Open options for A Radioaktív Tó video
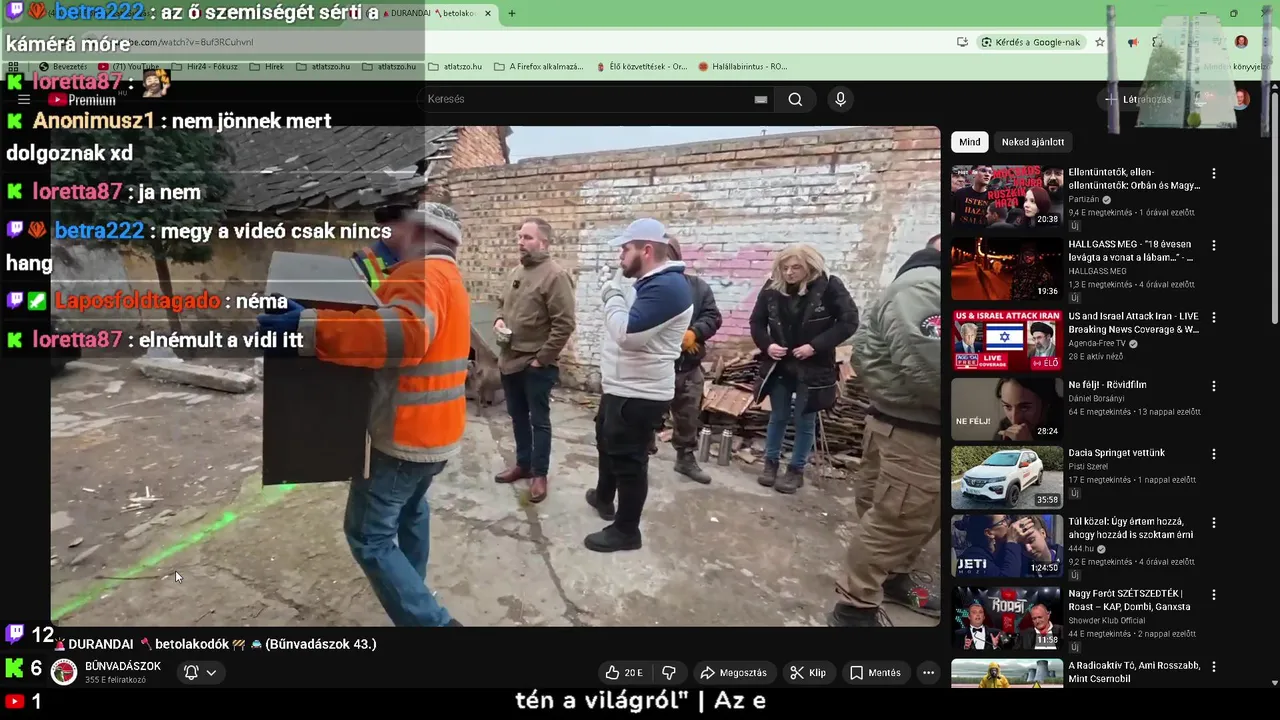The width and height of the screenshot is (1280, 720). click(x=1214, y=666)
